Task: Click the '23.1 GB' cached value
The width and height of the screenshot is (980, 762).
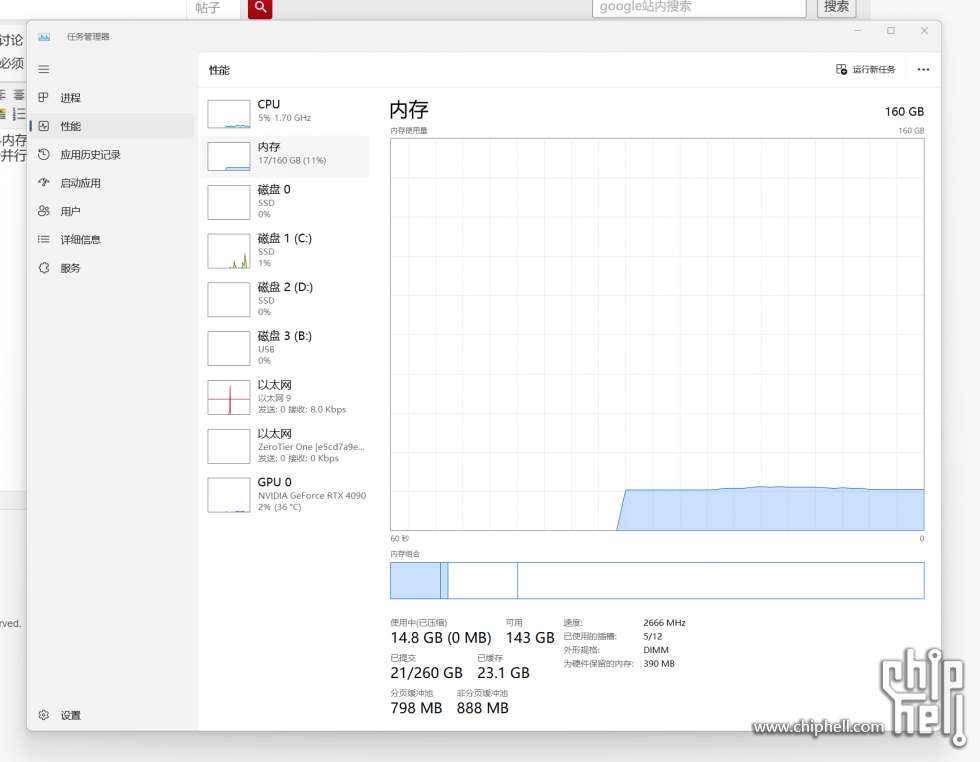Action: pyautogui.click(x=503, y=673)
